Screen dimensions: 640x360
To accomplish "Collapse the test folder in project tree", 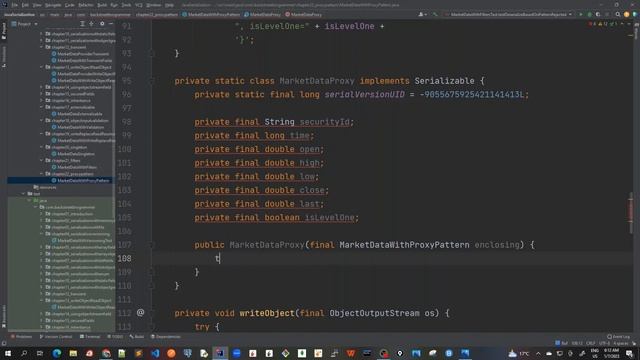I will click(24, 194).
